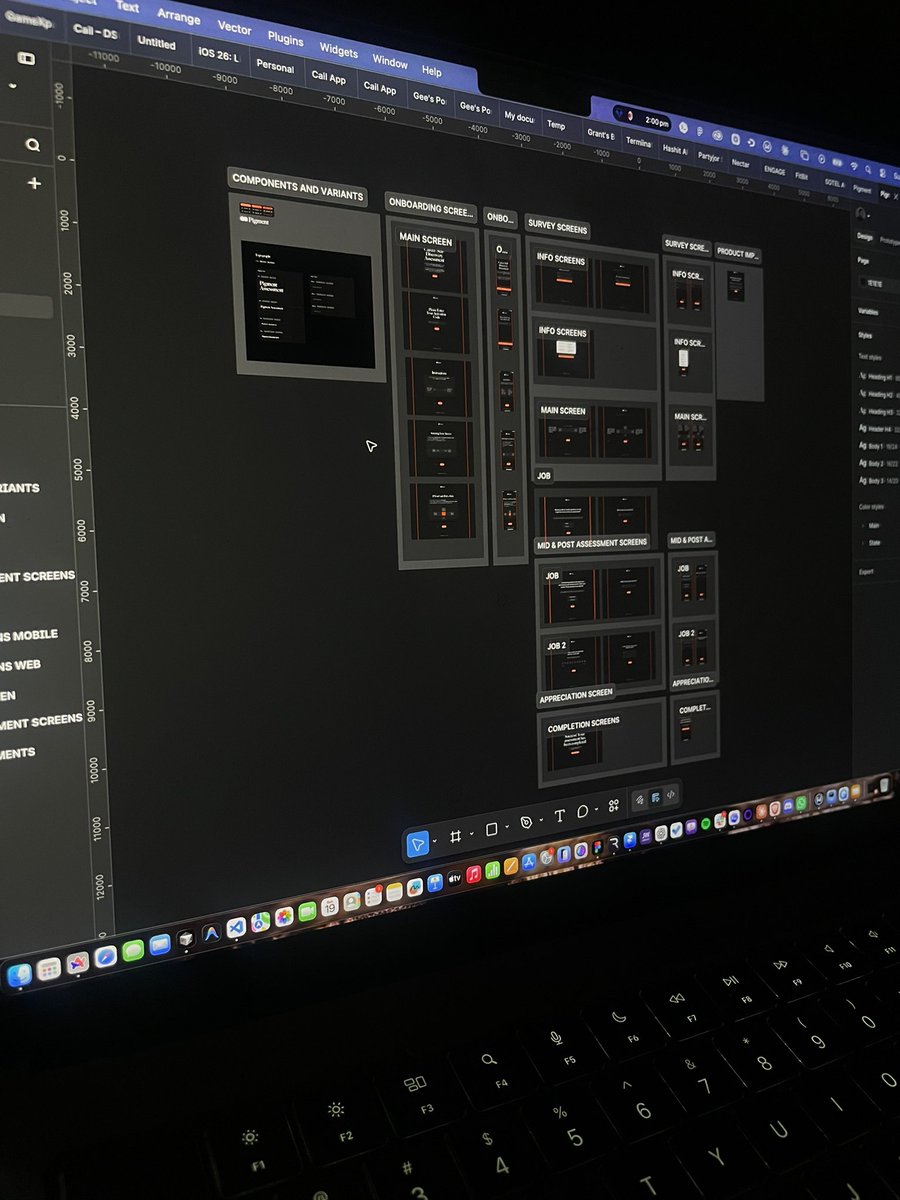Select SURVEY SCREENS section label on canvas
This screenshot has width=900, height=1200.
[558, 228]
